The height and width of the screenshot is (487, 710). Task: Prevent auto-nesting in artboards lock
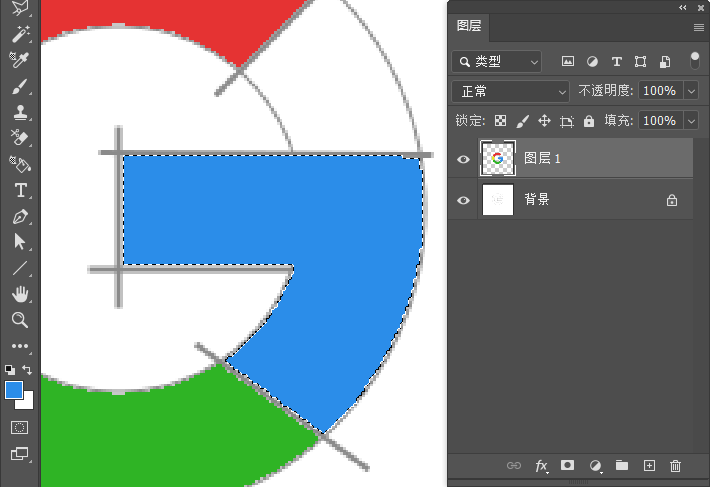click(x=566, y=121)
